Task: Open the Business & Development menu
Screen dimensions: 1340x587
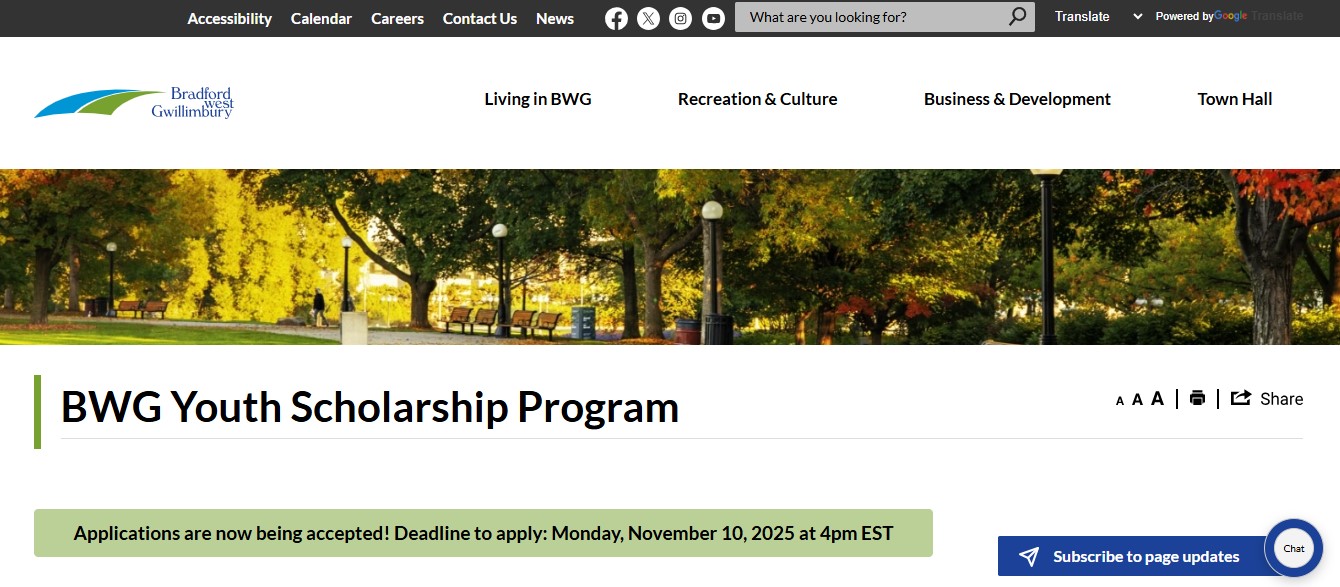Action: [x=1017, y=99]
